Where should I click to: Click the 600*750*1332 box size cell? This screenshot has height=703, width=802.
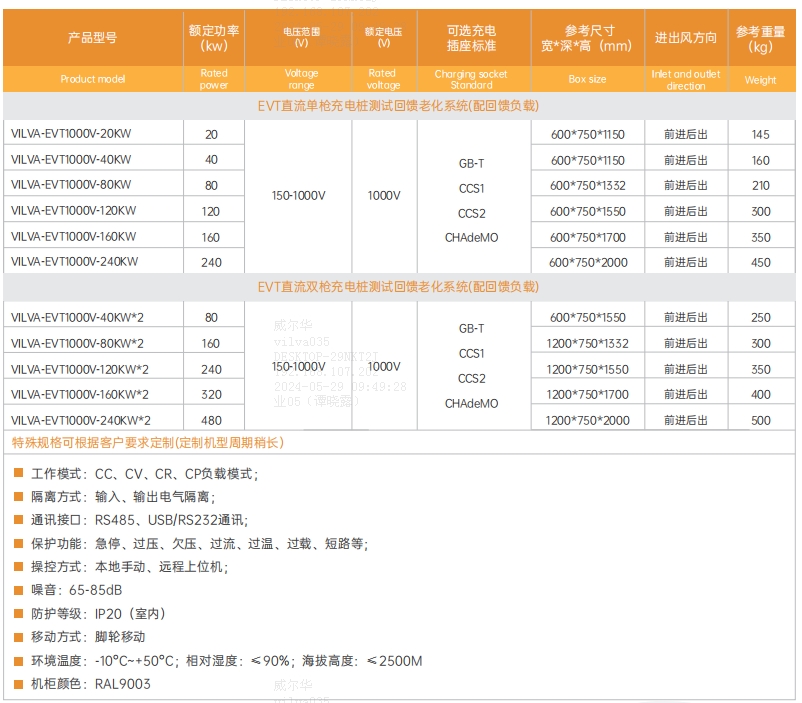pyautogui.click(x=587, y=186)
